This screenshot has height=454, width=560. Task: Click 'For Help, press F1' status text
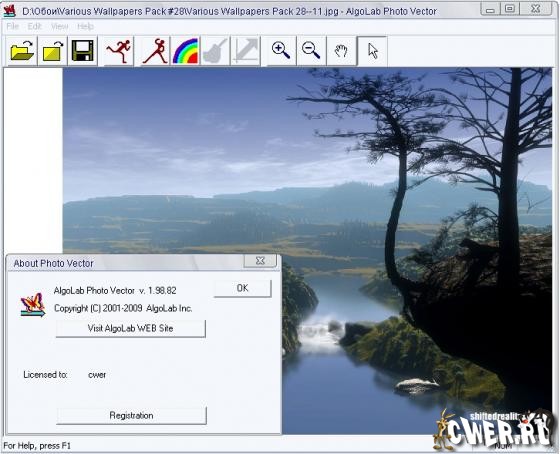37,446
